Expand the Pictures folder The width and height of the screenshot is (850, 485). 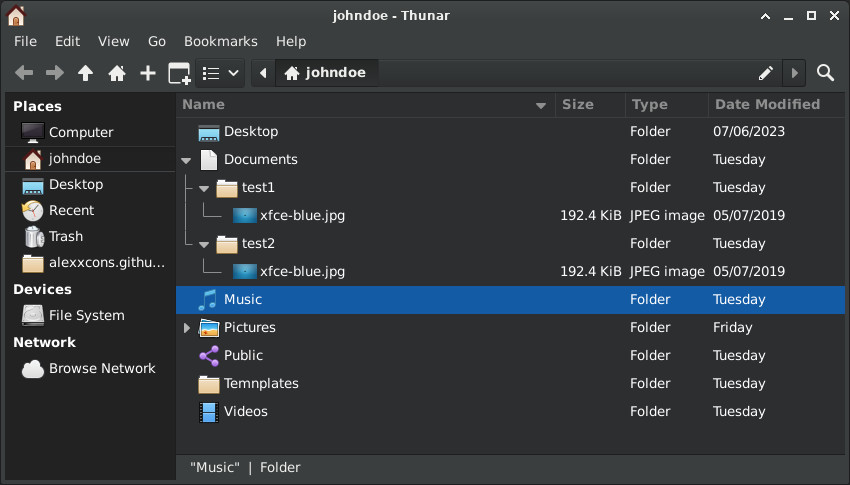186,328
